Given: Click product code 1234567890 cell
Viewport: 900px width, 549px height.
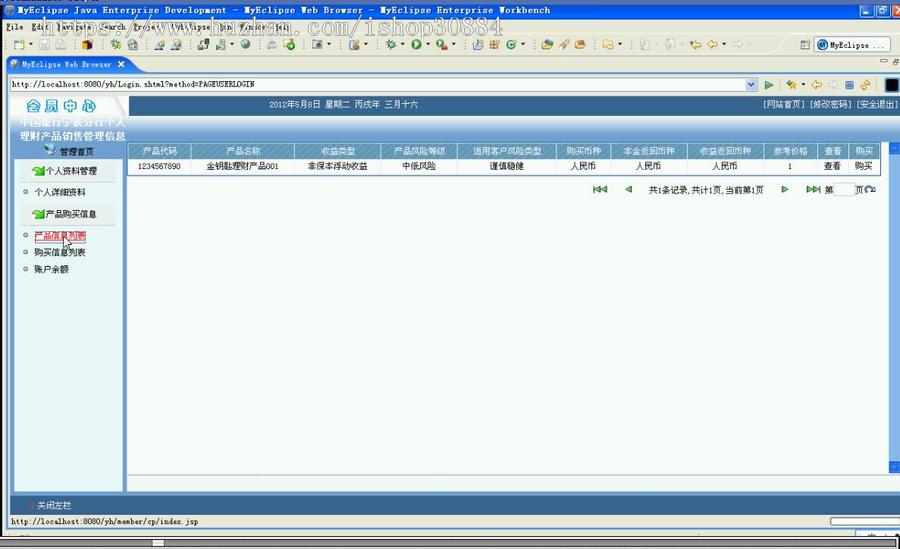Looking at the screenshot, I should pyautogui.click(x=159, y=166).
